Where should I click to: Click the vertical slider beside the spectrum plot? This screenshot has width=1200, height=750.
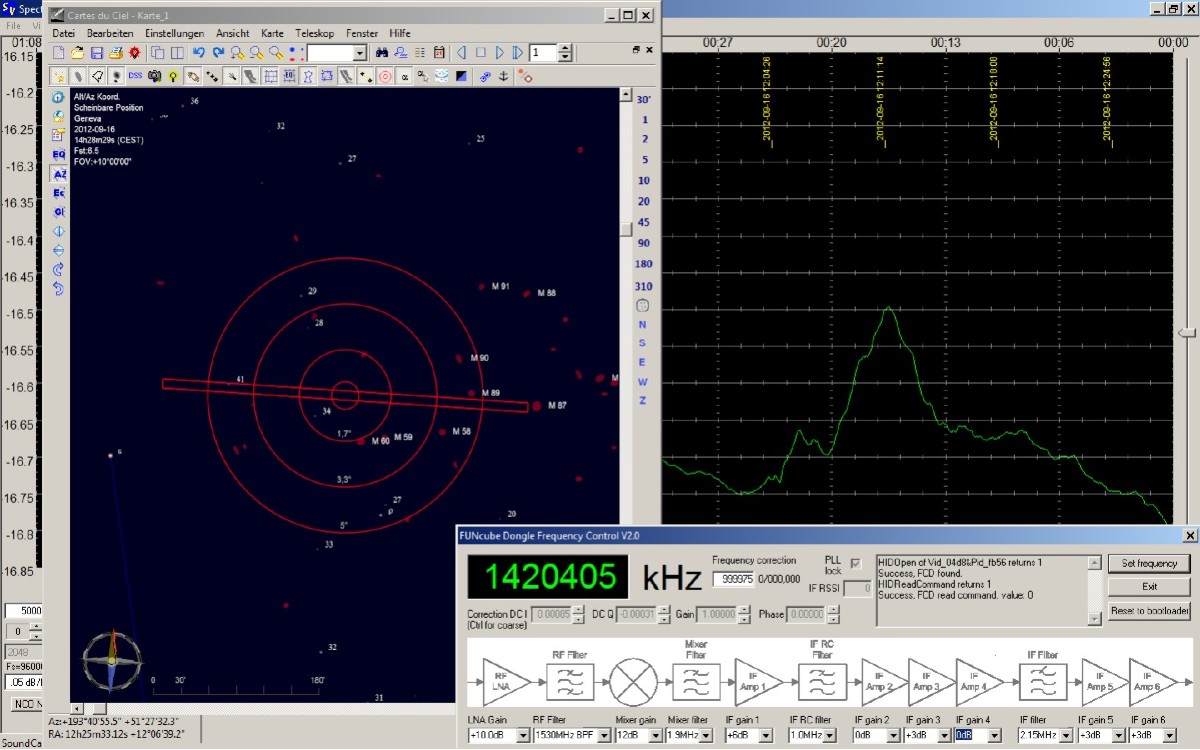click(1186, 332)
